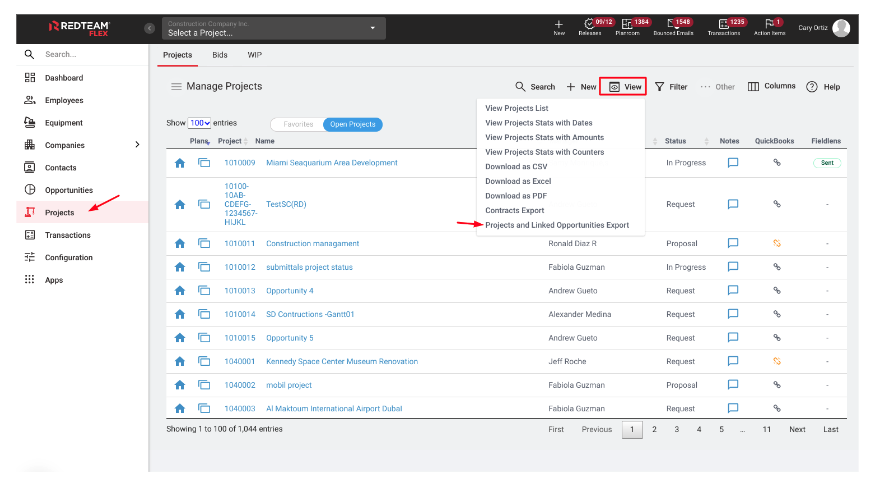Open the Releases icon in top bar
Screen dimensions: 878x490
point(590,27)
